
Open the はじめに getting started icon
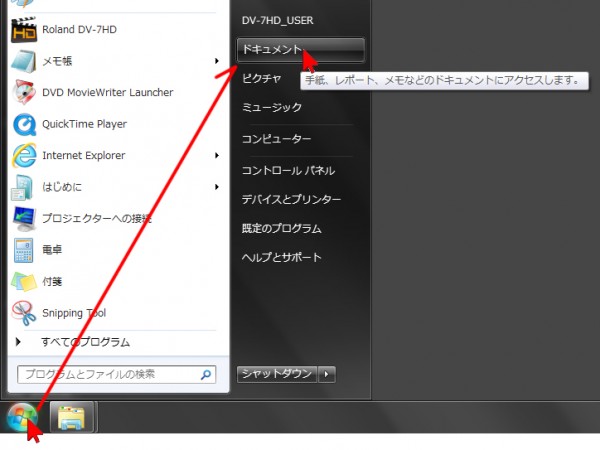23,187
